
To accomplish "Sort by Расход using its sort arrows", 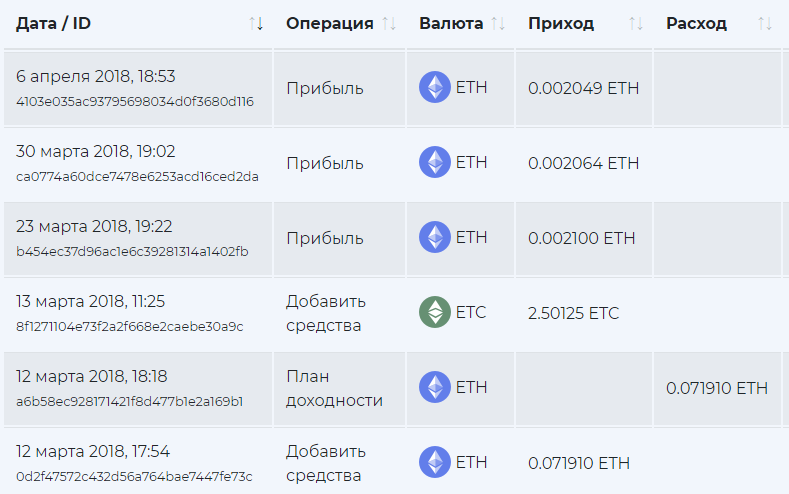I will pos(765,23).
